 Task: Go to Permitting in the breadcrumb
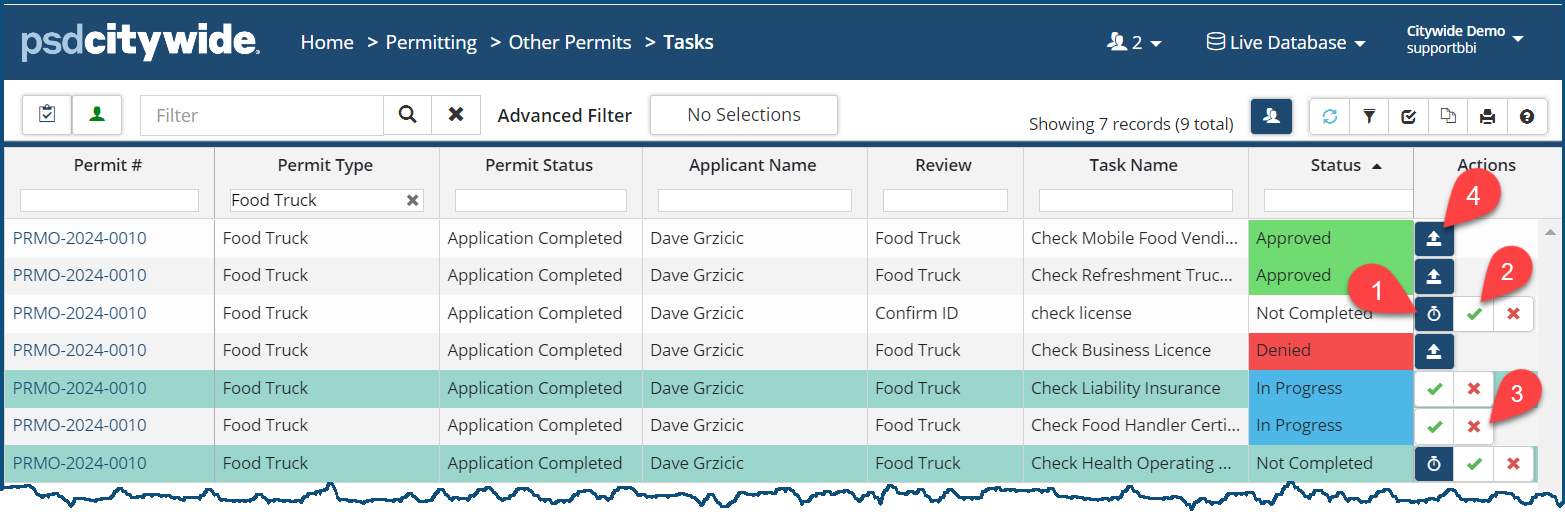click(x=431, y=42)
